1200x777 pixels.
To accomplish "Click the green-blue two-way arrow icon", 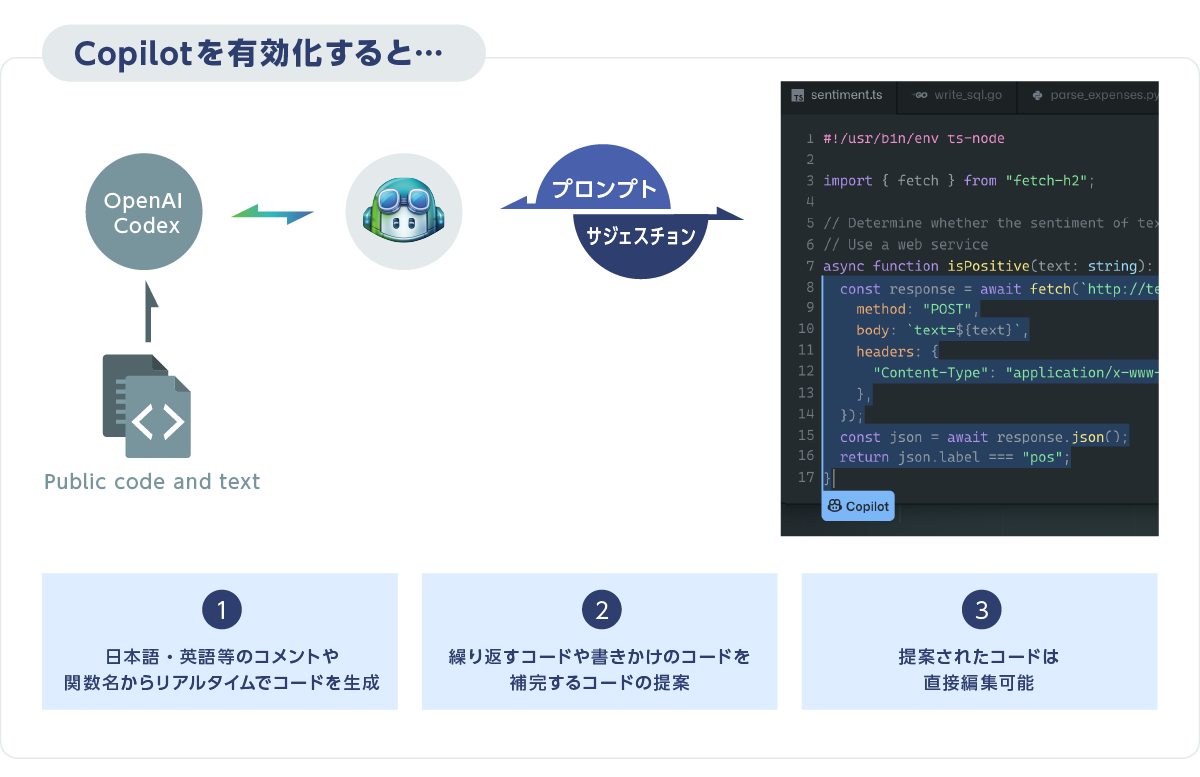I will 272,213.
